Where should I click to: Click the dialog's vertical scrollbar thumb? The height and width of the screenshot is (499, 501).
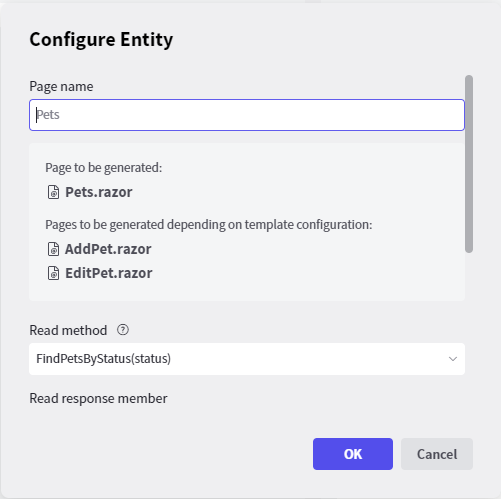(x=469, y=164)
